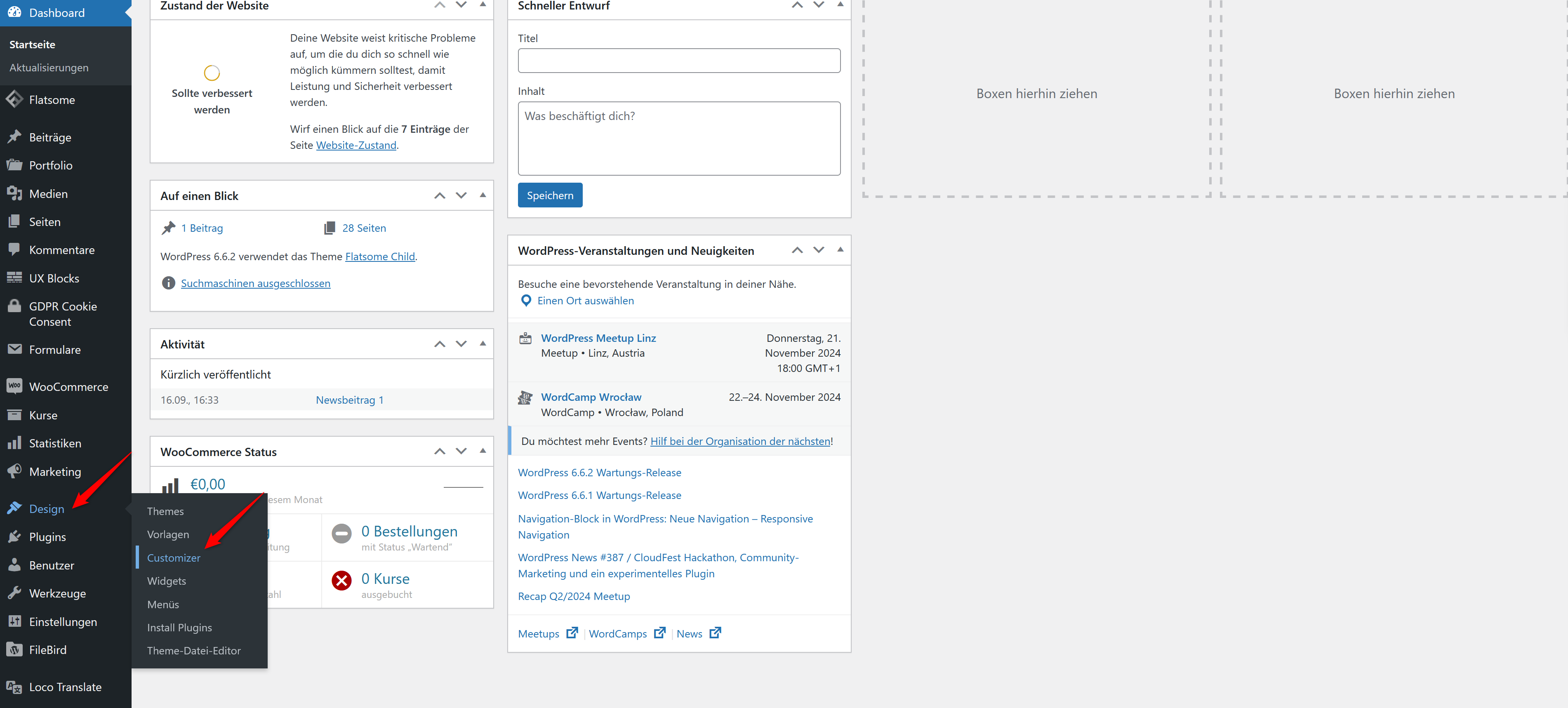Open the Flatsome menu icon
1568x708 pixels.
(14, 99)
